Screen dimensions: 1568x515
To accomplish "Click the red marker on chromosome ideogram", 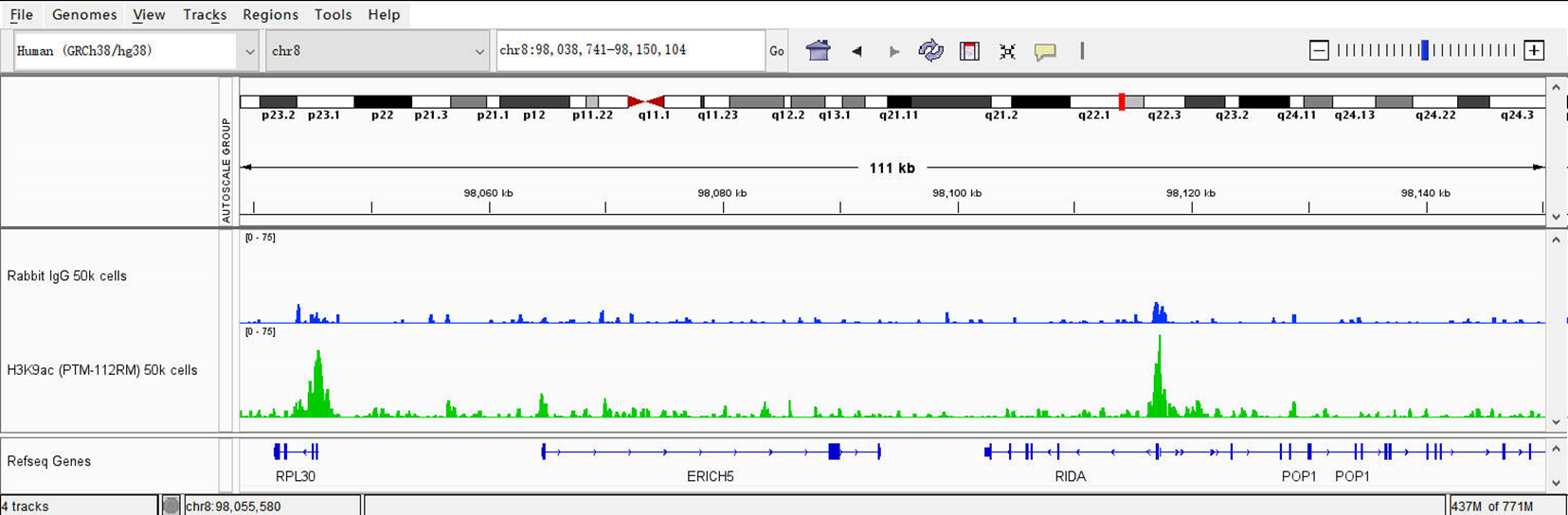I will pyautogui.click(x=1122, y=101).
